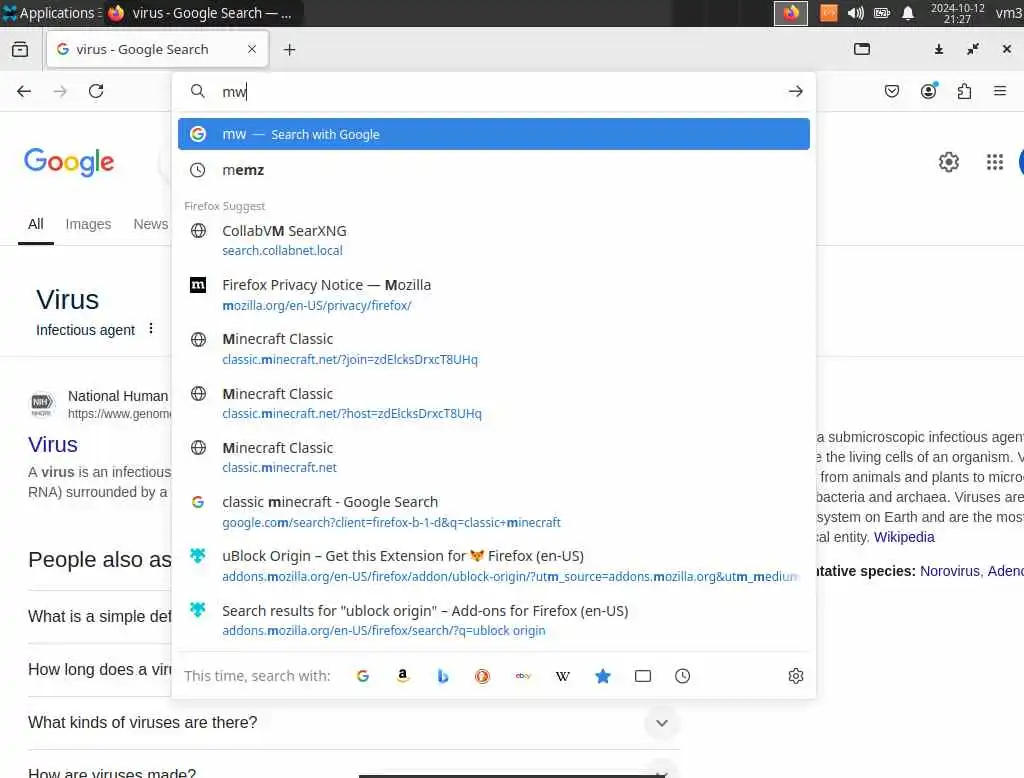Viewport: 1024px width, 778px height.
Task: Open CollabVM SearXNG suggestion
Action: pos(494,240)
